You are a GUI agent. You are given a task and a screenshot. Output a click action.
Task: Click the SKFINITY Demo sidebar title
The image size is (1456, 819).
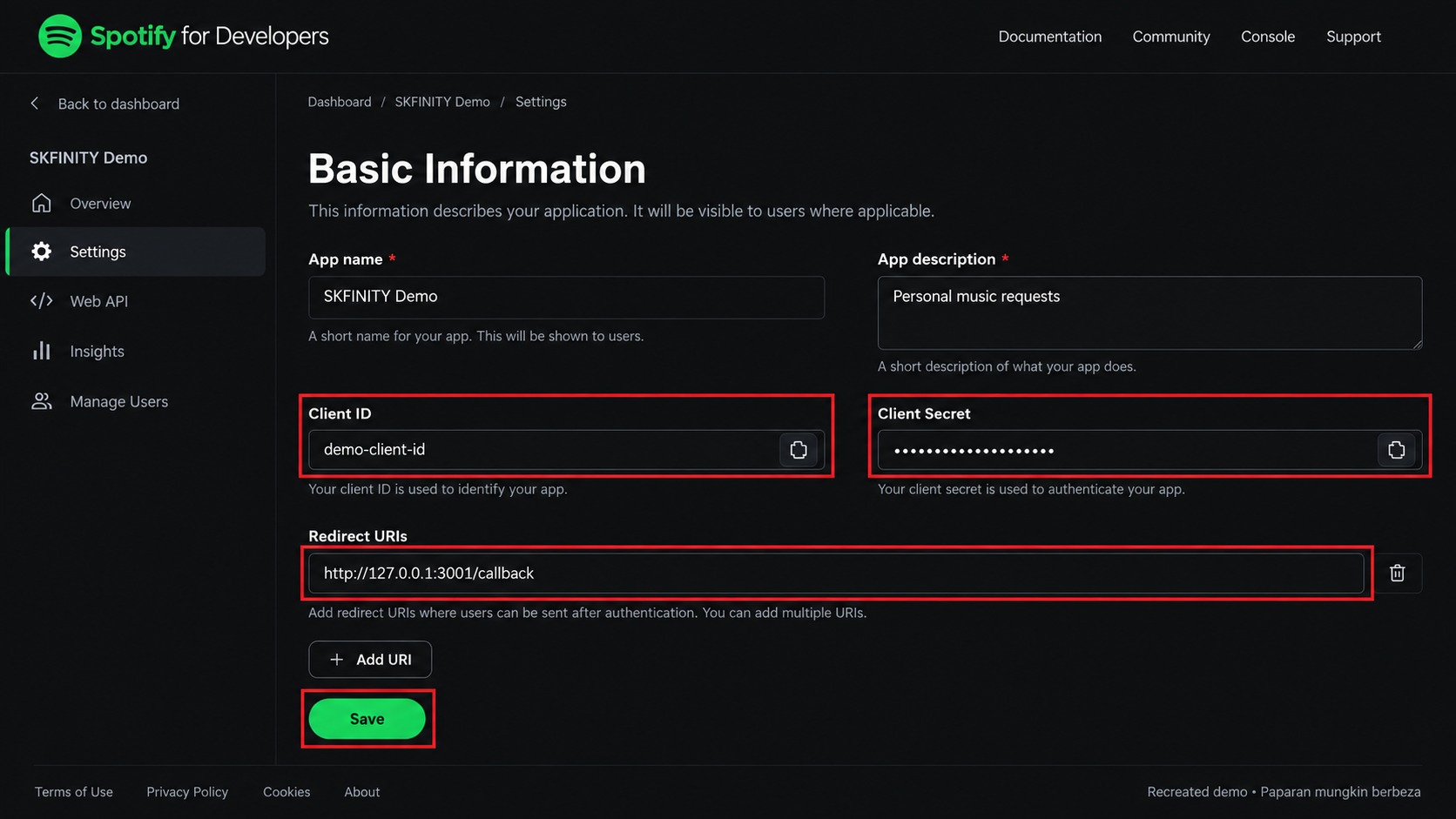coord(89,158)
